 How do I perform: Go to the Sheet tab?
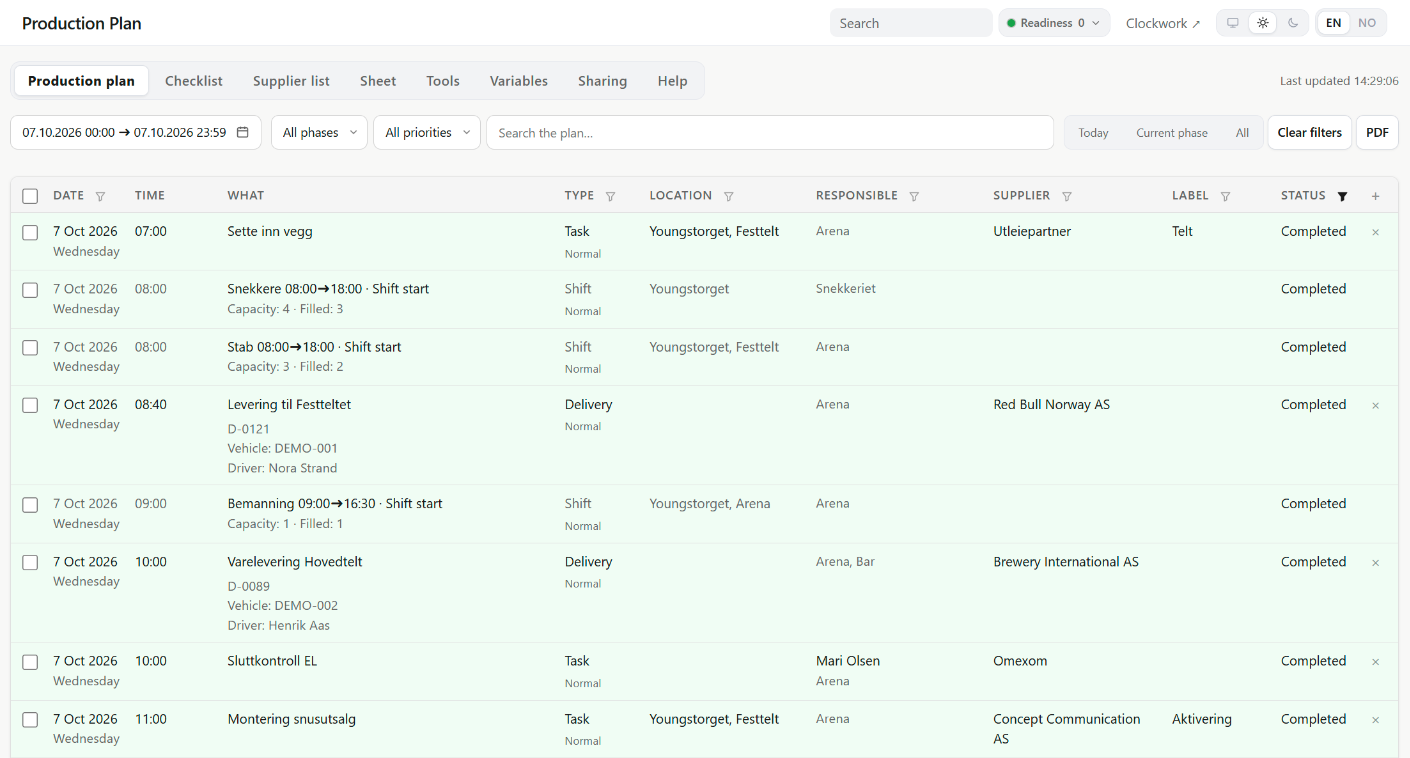(x=378, y=81)
